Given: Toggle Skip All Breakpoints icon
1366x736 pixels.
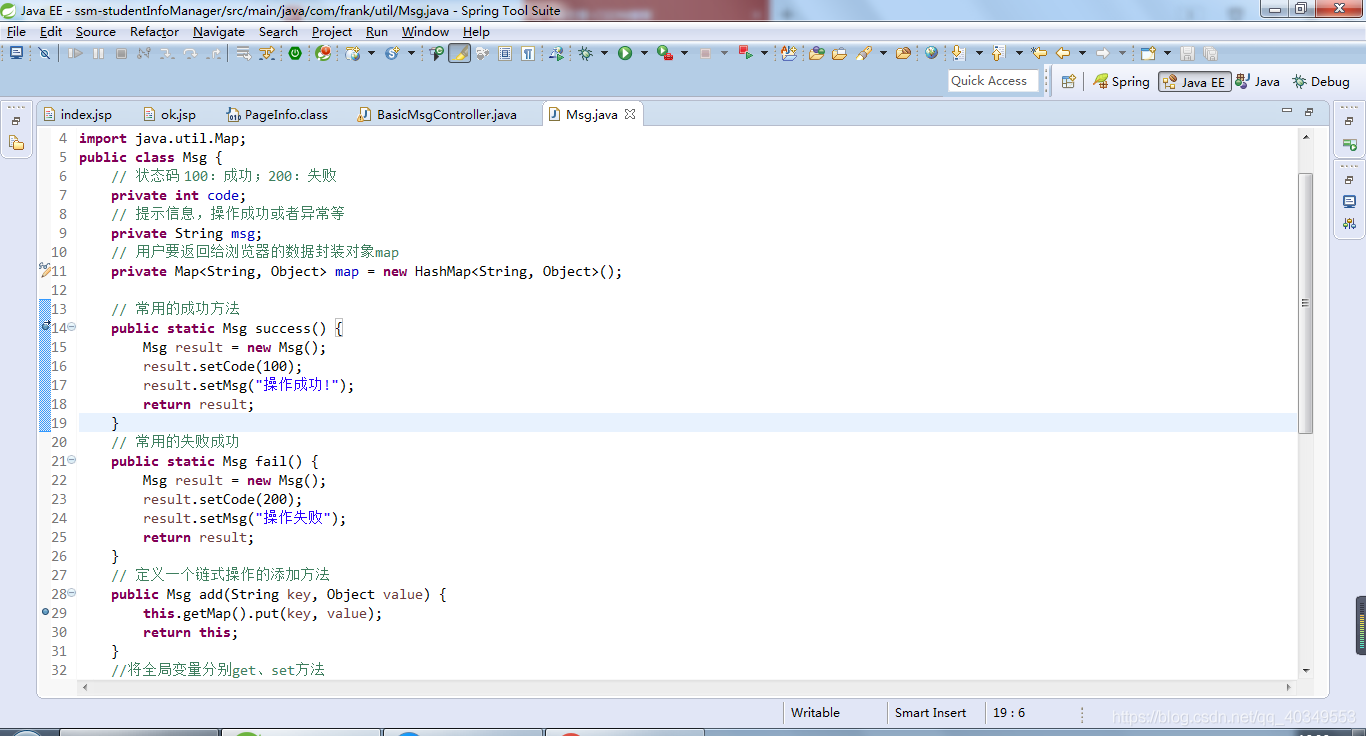Looking at the screenshot, I should 44,53.
